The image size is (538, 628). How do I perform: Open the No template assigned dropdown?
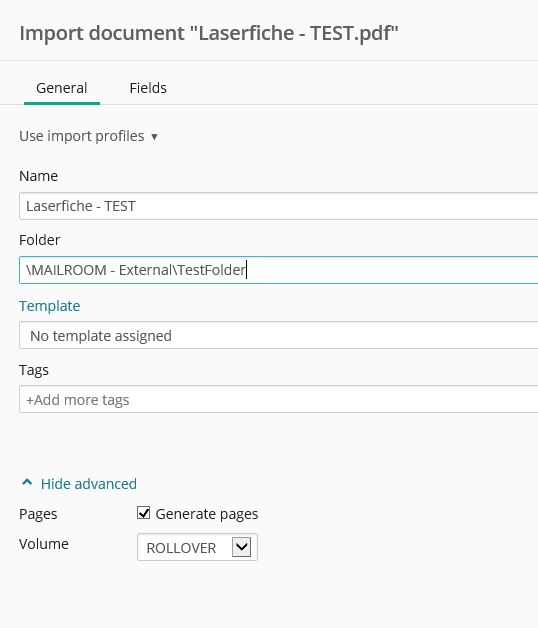coord(278,335)
